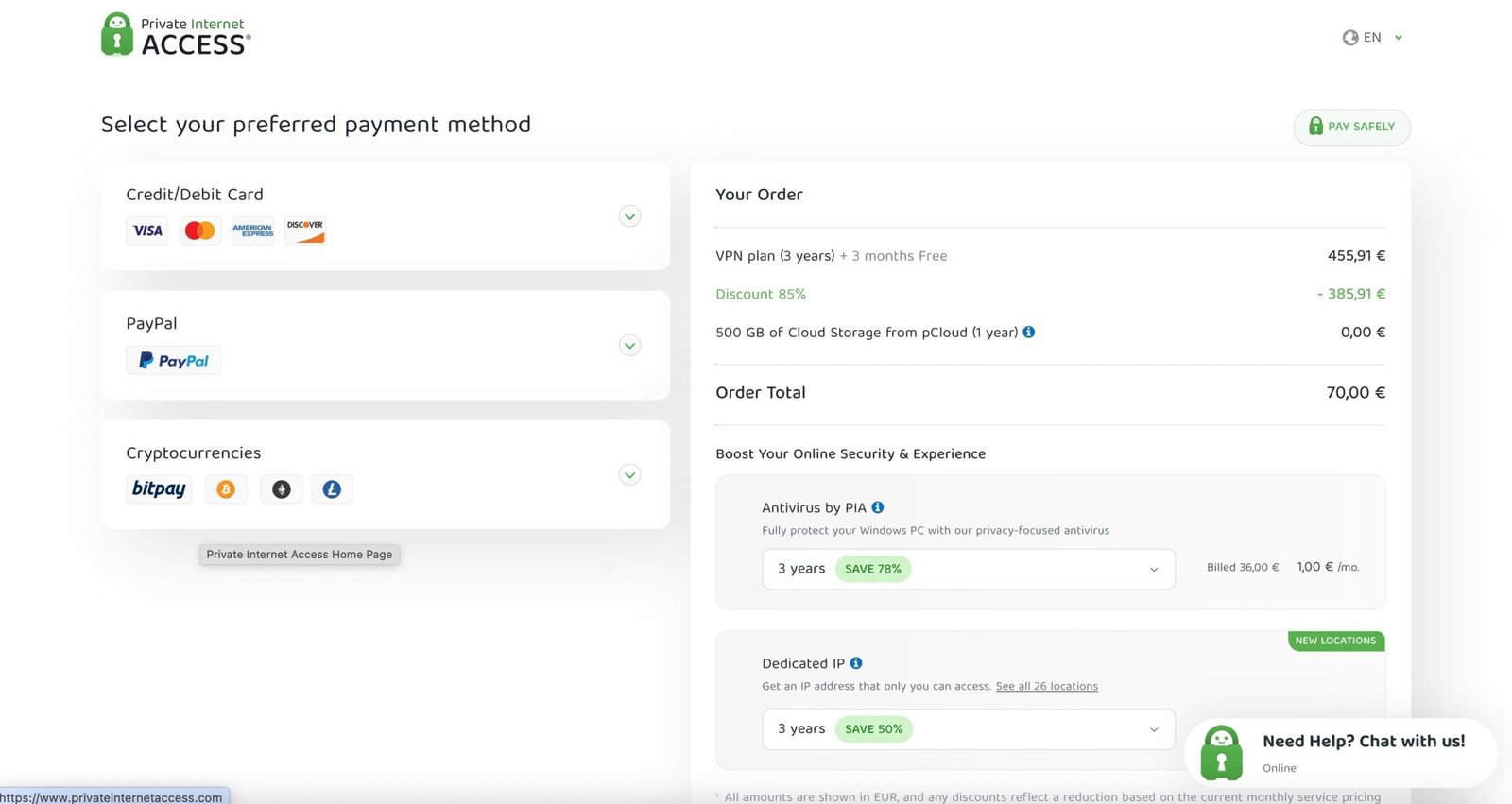Expand the PayPal payment option
Image resolution: width=1512 pixels, height=804 pixels.
click(630, 346)
